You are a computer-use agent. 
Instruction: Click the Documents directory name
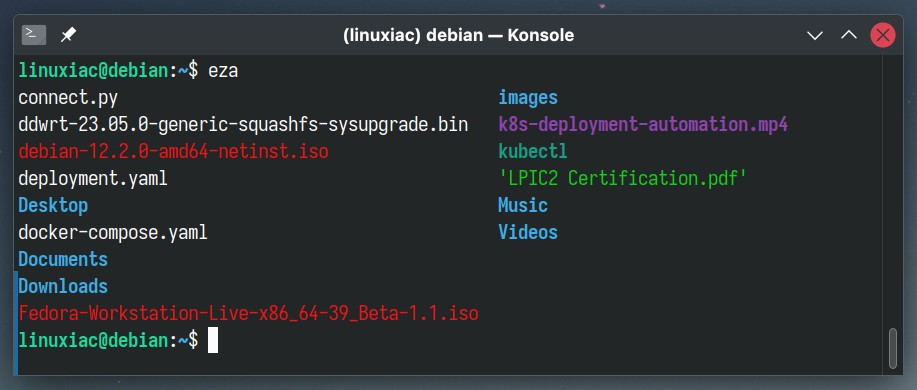click(x=63, y=259)
